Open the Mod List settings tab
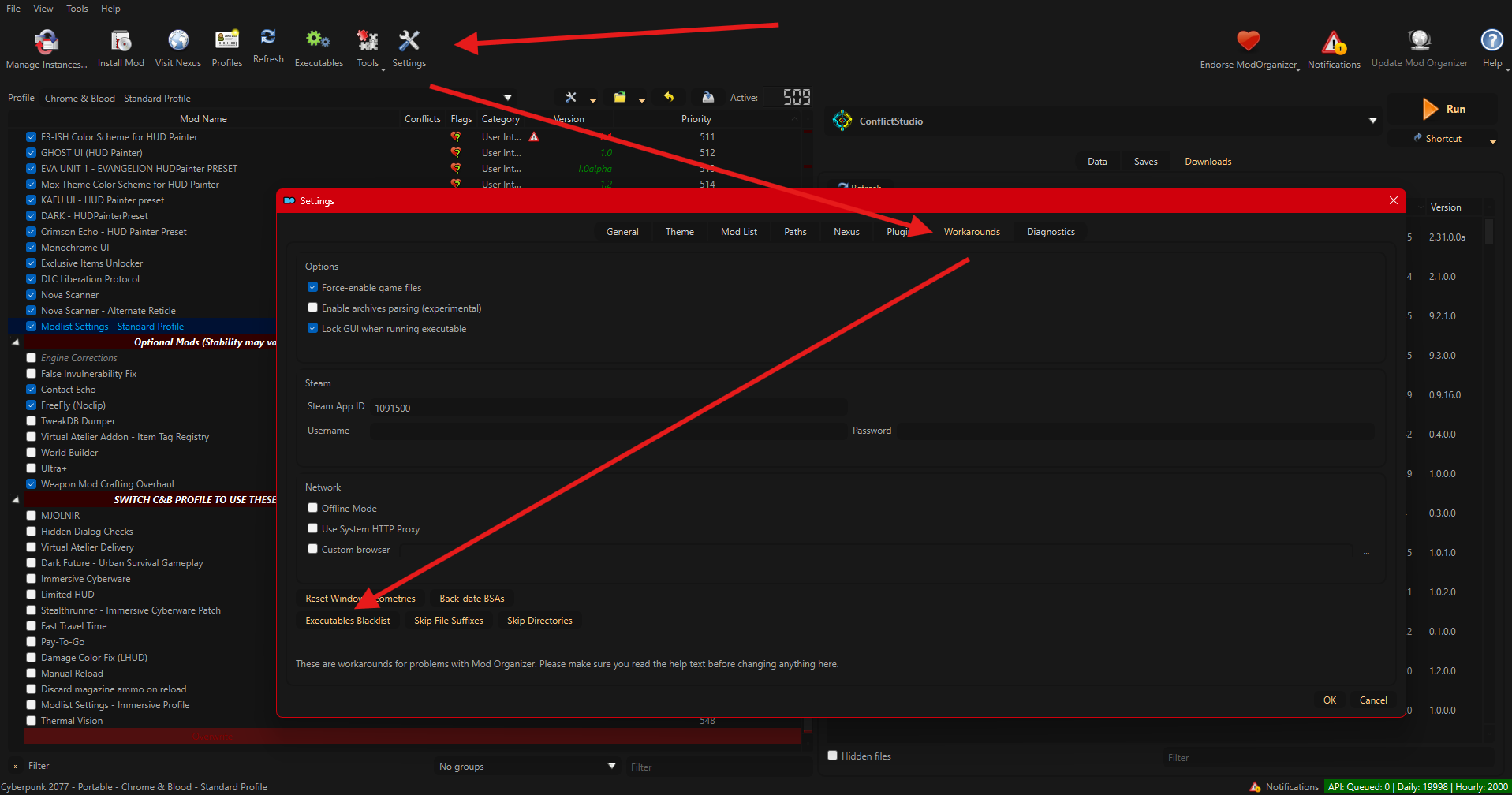 pyautogui.click(x=739, y=232)
